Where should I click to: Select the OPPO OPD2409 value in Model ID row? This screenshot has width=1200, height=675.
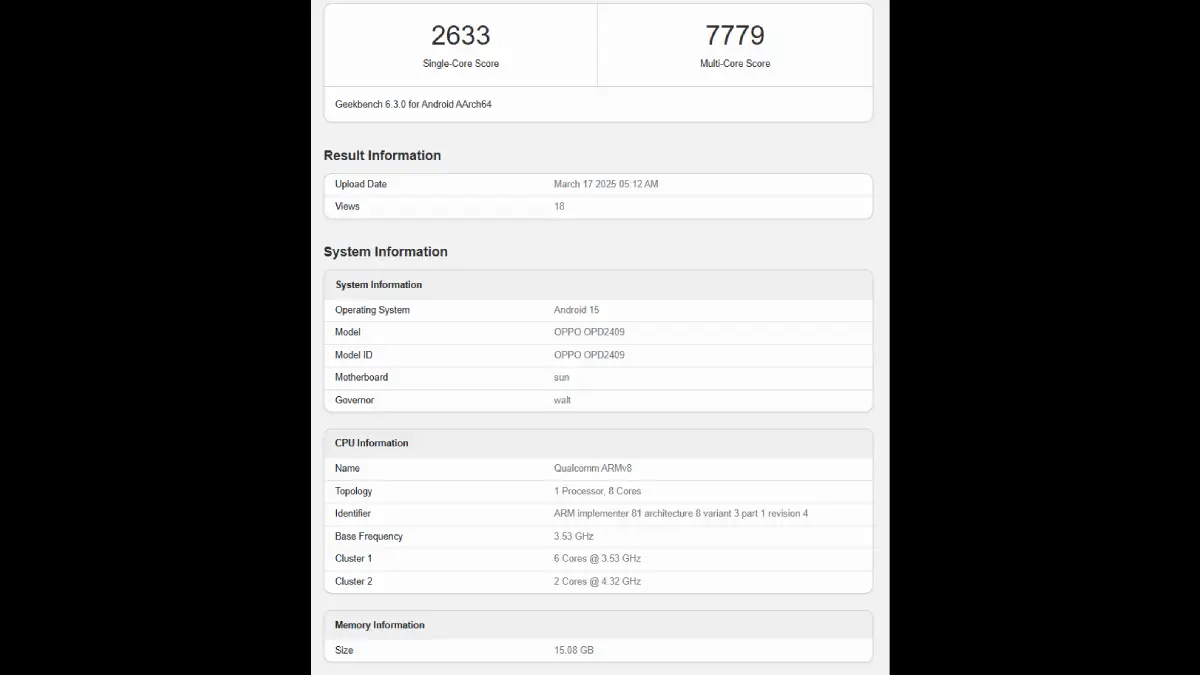(589, 355)
